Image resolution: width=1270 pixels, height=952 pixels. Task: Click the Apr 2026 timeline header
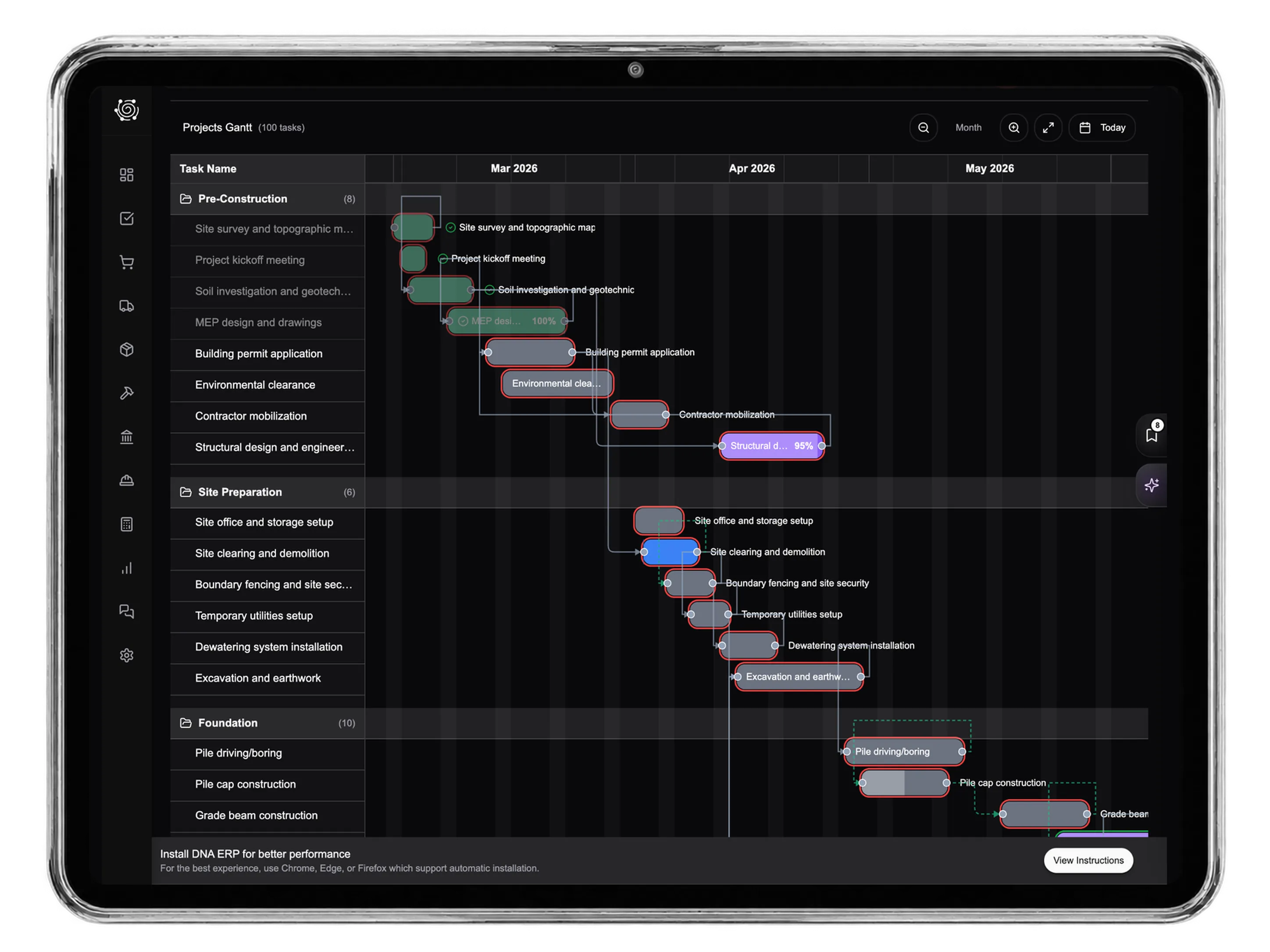752,168
